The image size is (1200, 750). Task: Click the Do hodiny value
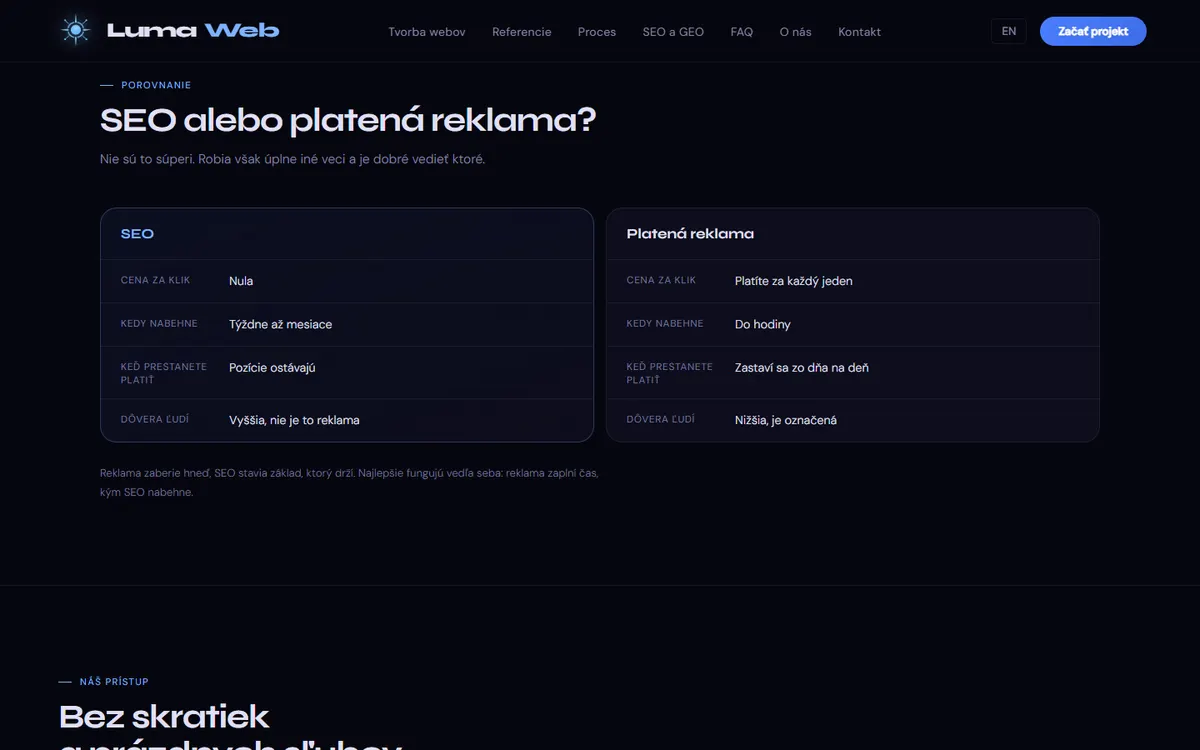[763, 324]
